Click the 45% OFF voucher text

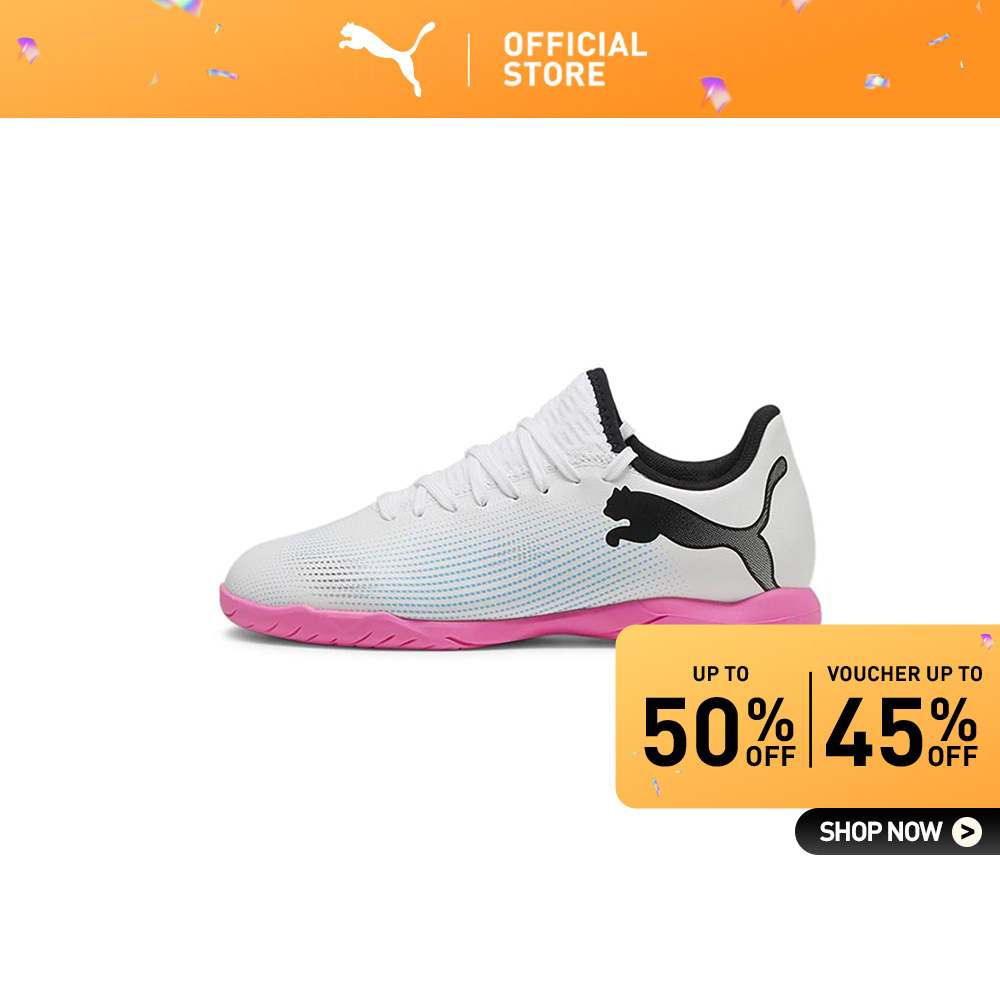(x=901, y=731)
